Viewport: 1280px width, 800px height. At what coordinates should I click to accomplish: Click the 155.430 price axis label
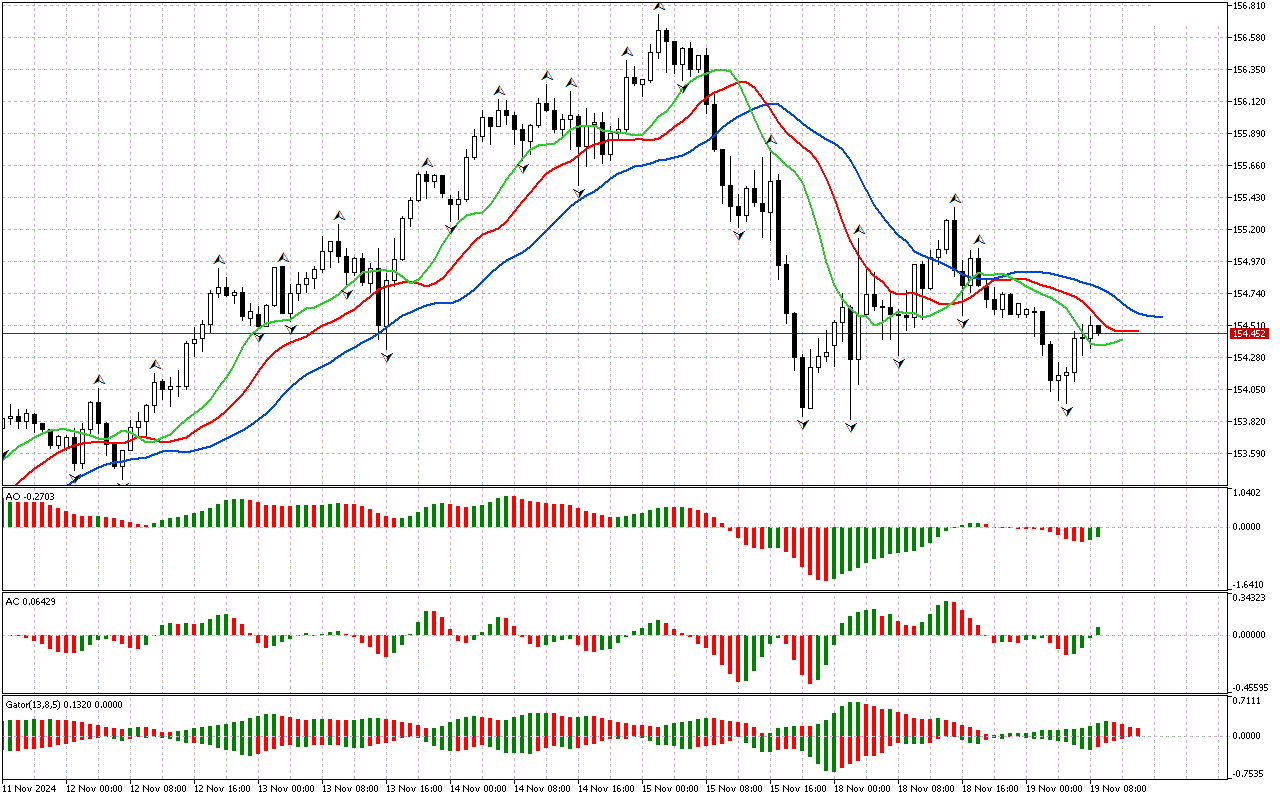pyautogui.click(x=1251, y=198)
